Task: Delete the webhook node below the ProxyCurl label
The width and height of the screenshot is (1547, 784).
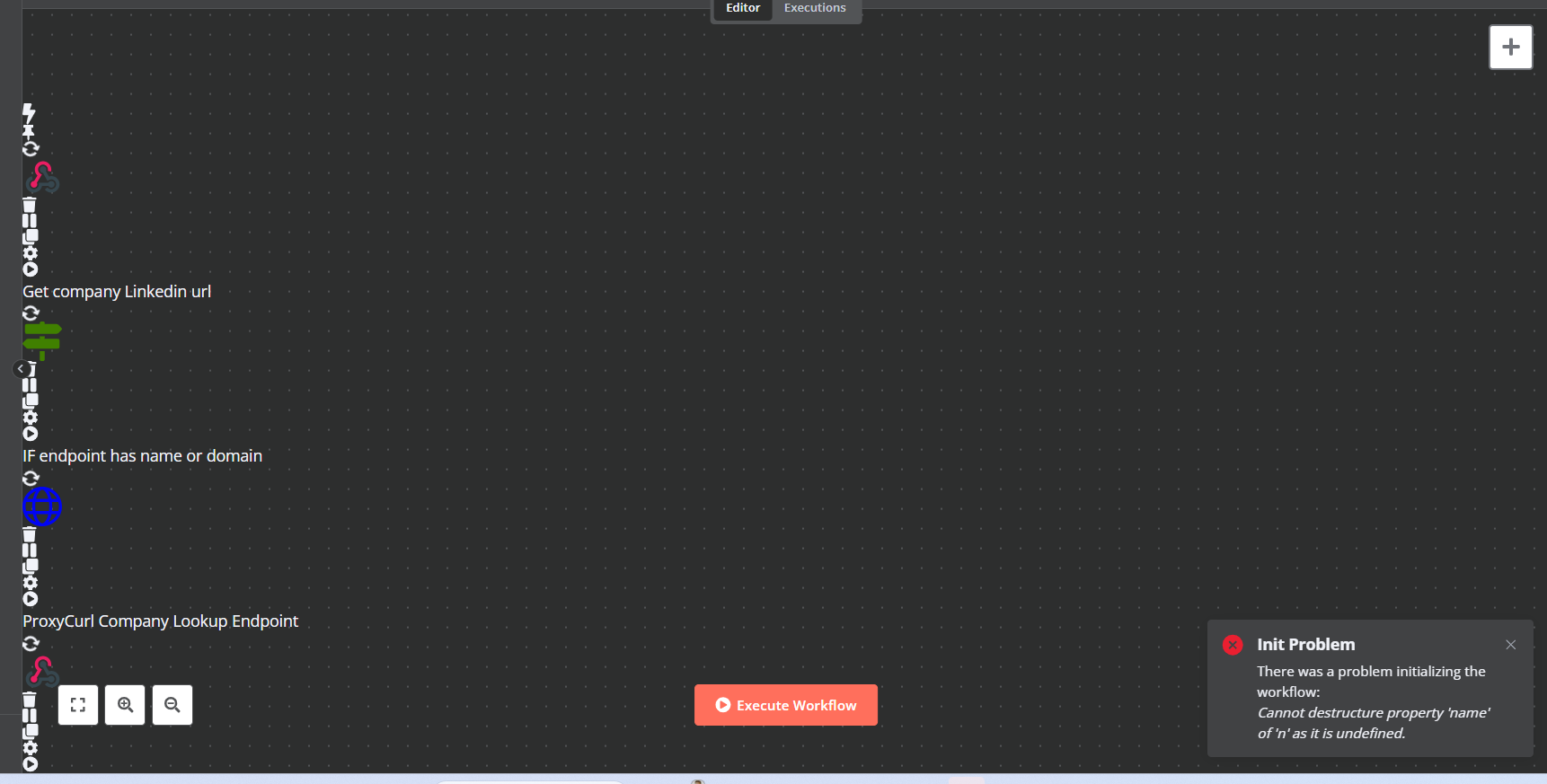Action: 30,700
